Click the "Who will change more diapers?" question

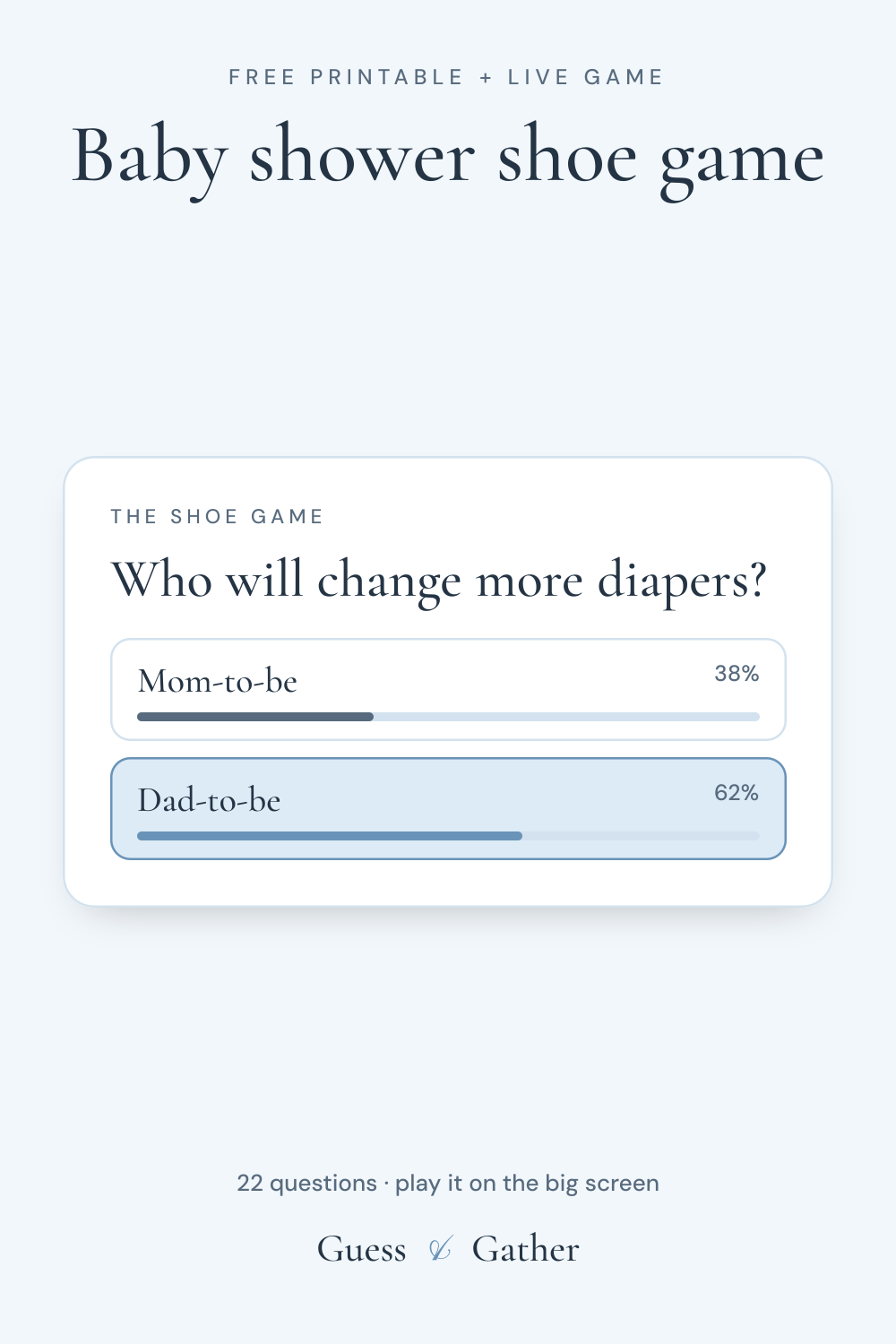click(439, 581)
